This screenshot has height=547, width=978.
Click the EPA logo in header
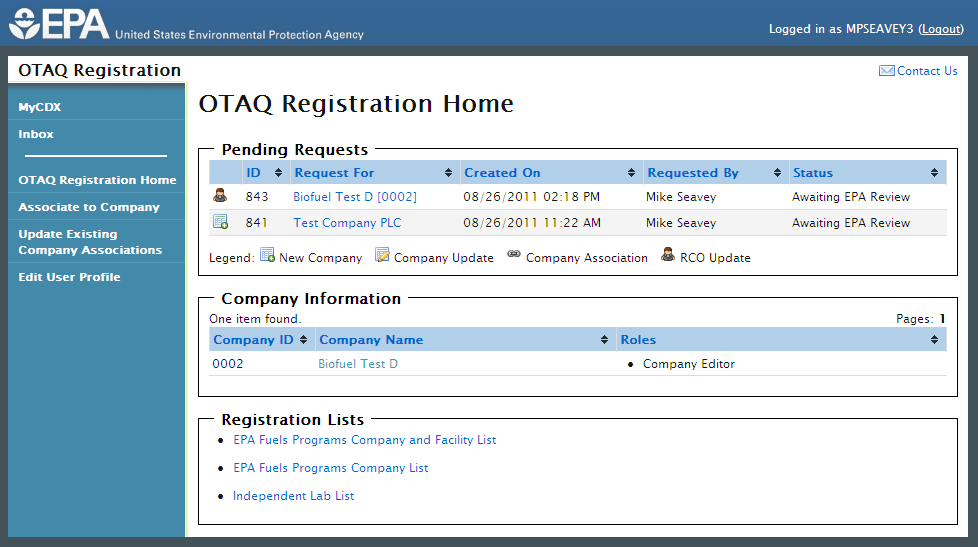click(x=59, y=24)
